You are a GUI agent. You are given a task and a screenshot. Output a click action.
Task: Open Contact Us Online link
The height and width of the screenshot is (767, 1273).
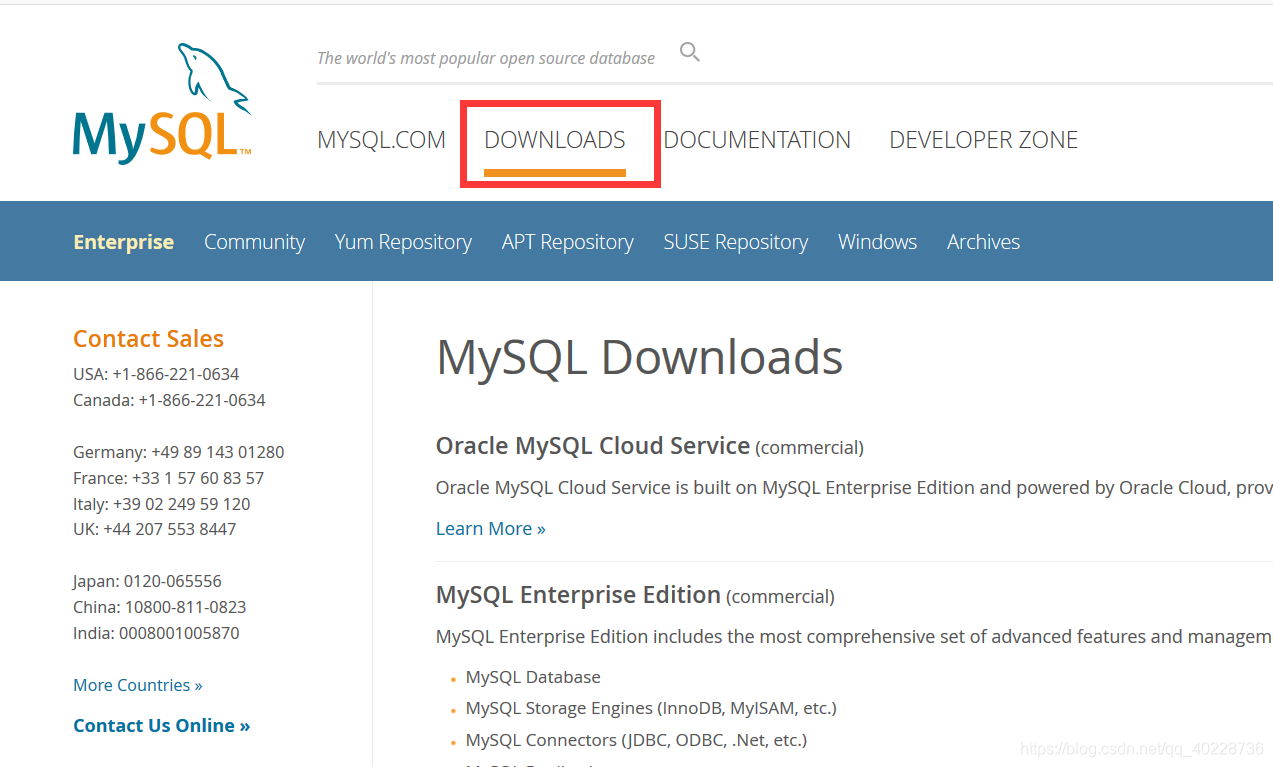coord(162,726)
